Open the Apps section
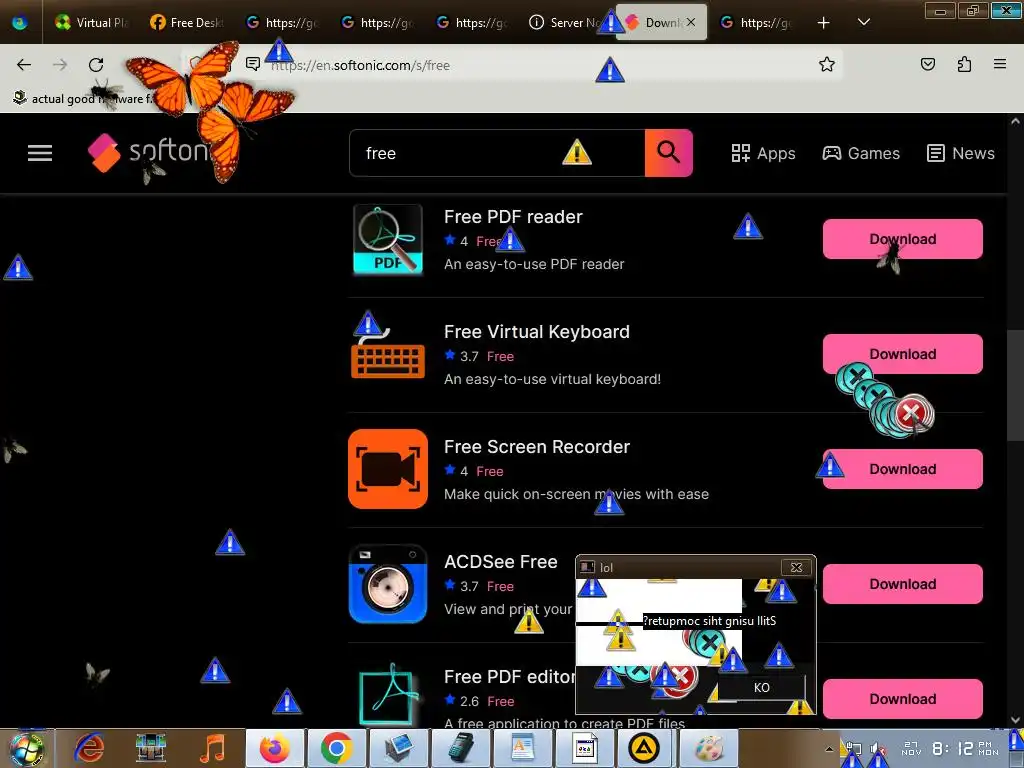Image resolution: width=1024 pixels, height=768 pixels. (763, 153)
